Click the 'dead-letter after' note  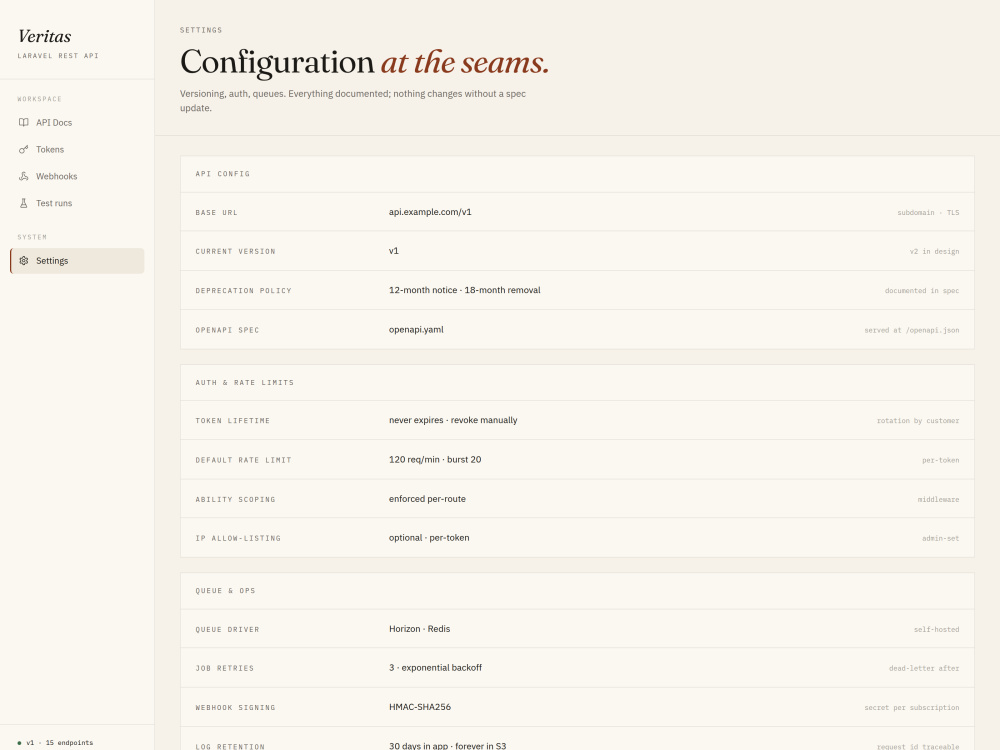point(924,668)
